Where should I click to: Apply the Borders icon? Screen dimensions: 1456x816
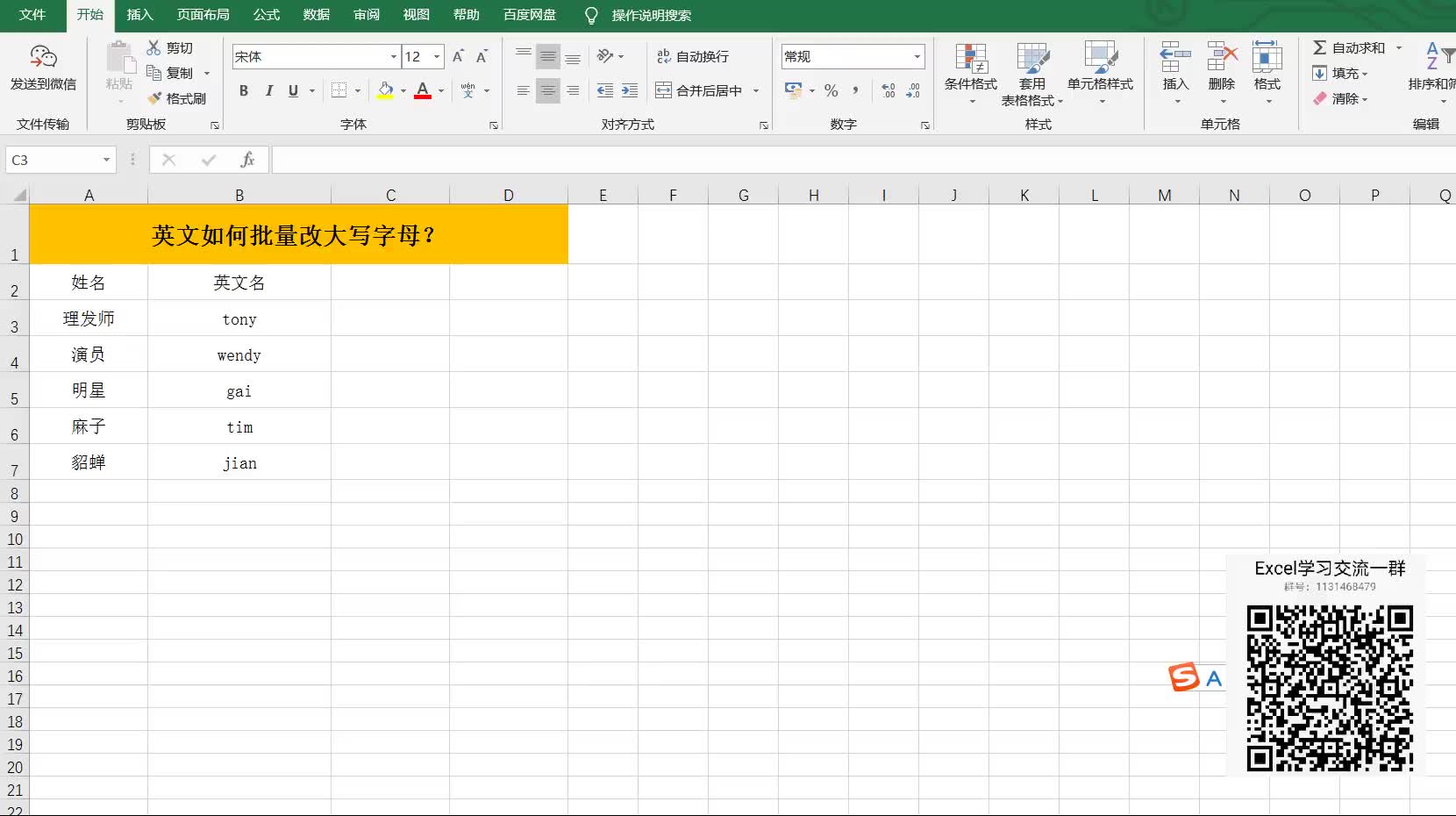click(x=339, y=90)
